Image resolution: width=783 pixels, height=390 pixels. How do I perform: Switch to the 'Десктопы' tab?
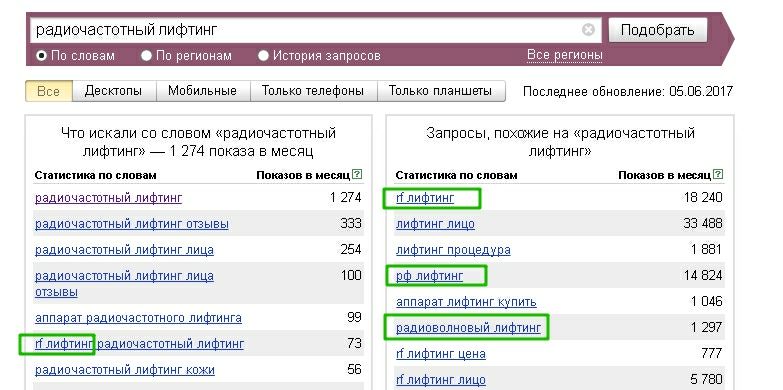114,91
